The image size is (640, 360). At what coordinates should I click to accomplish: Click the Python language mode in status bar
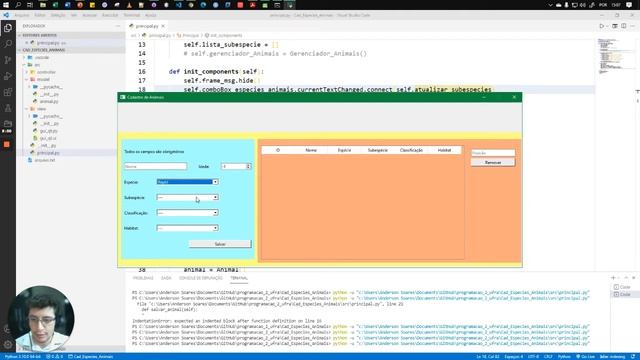pyautogui.click(x=564, y=357)
